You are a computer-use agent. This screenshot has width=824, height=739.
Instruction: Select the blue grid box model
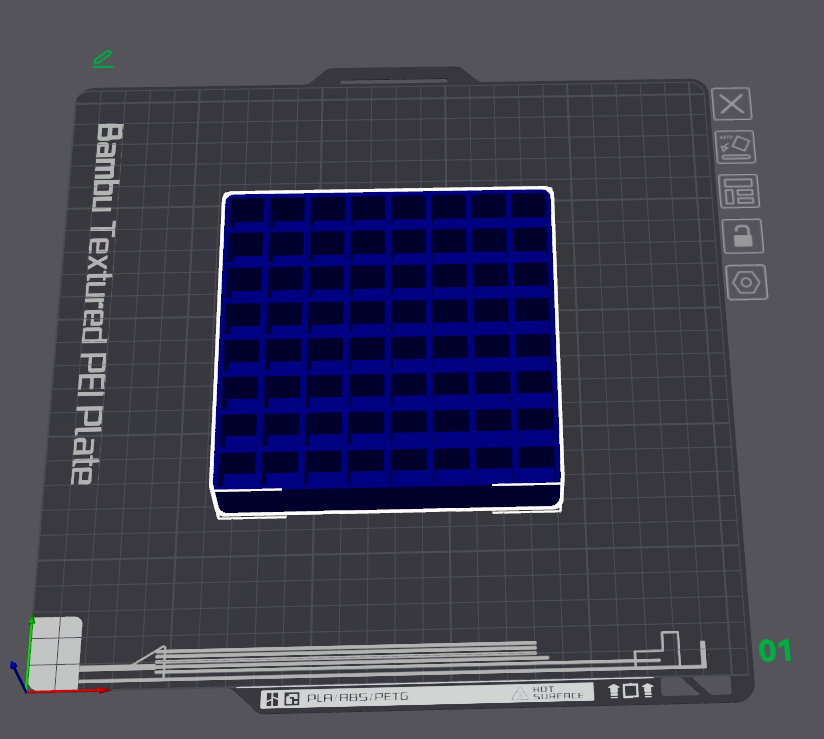388,352
